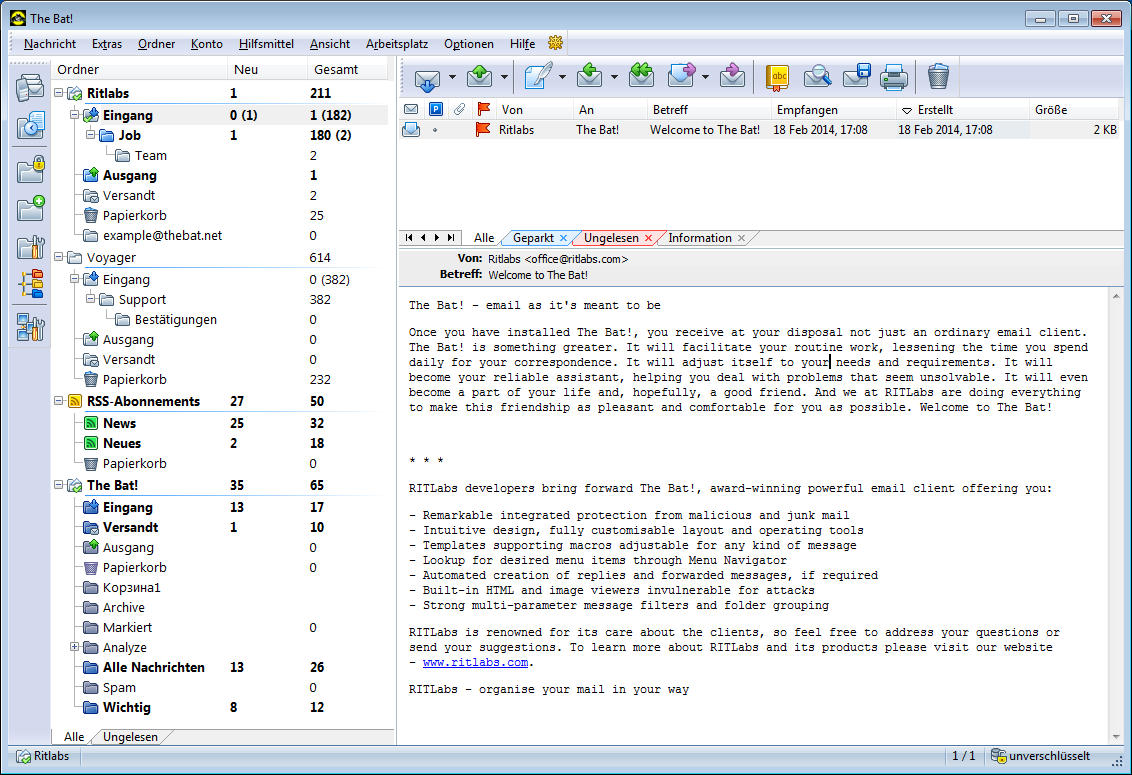
Task: Click the sorting office folder tree icon
Action: (31, 284)
